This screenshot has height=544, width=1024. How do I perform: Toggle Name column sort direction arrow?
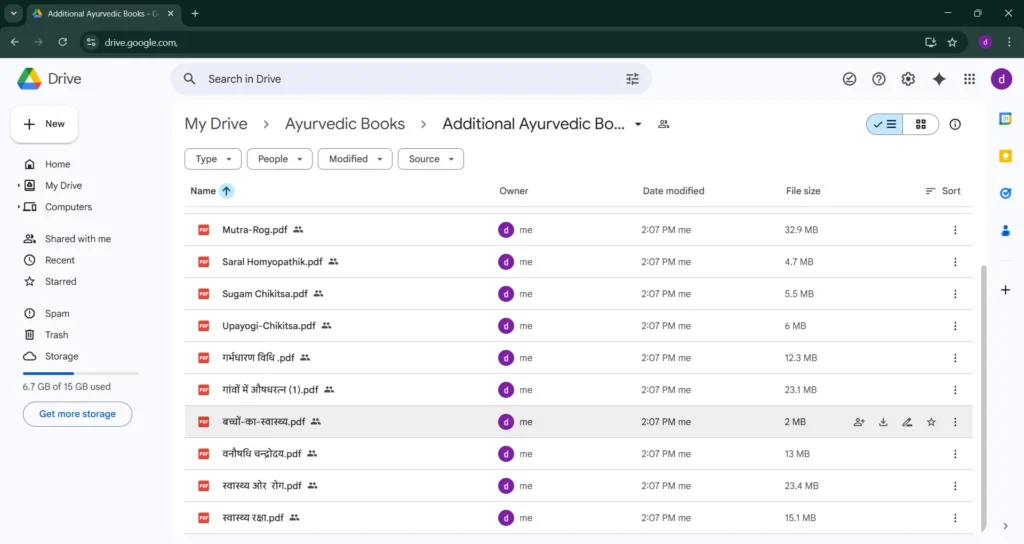coord(227,191)
